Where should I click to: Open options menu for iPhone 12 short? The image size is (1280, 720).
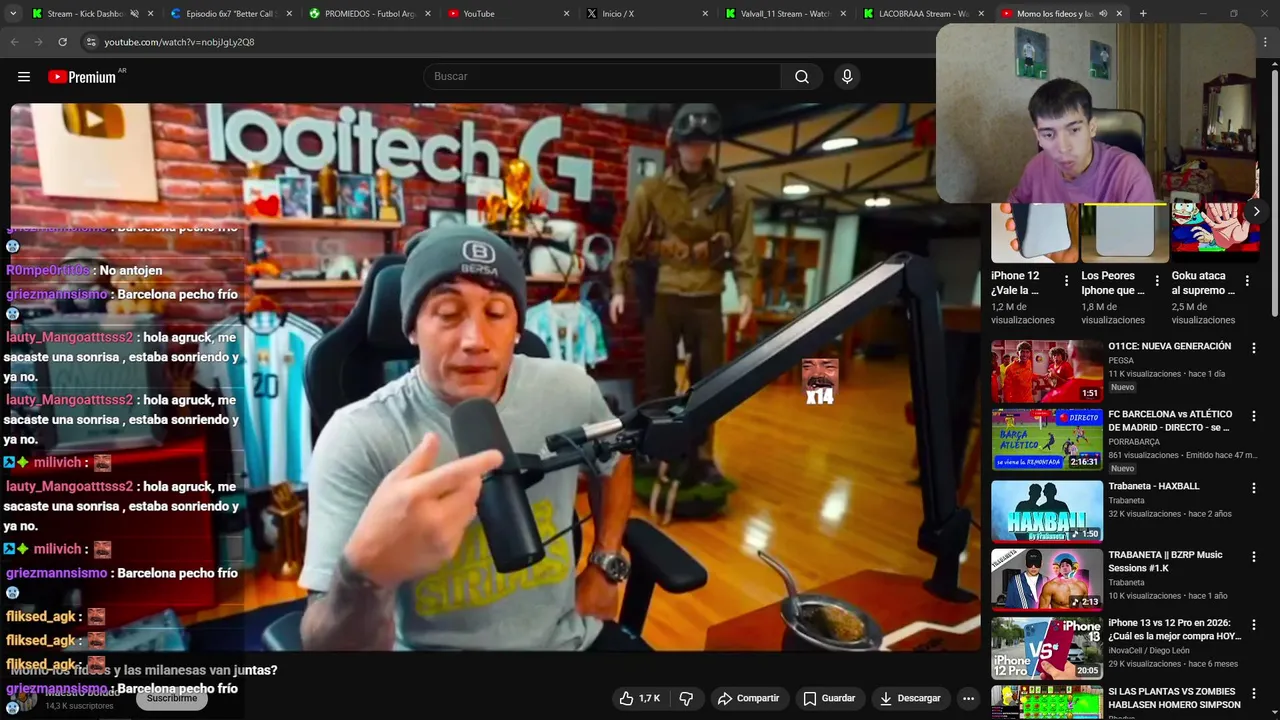[x=1066, y=281]
